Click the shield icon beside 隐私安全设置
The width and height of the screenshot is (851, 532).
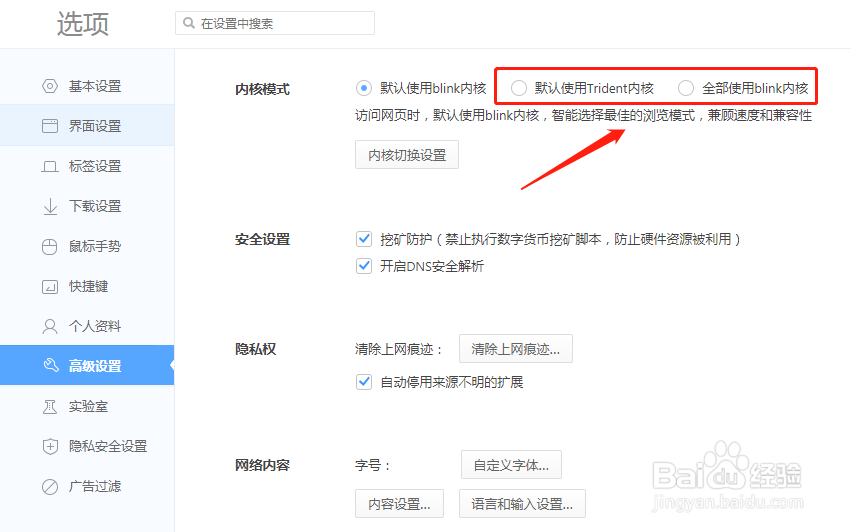click(x=50, y=446)
